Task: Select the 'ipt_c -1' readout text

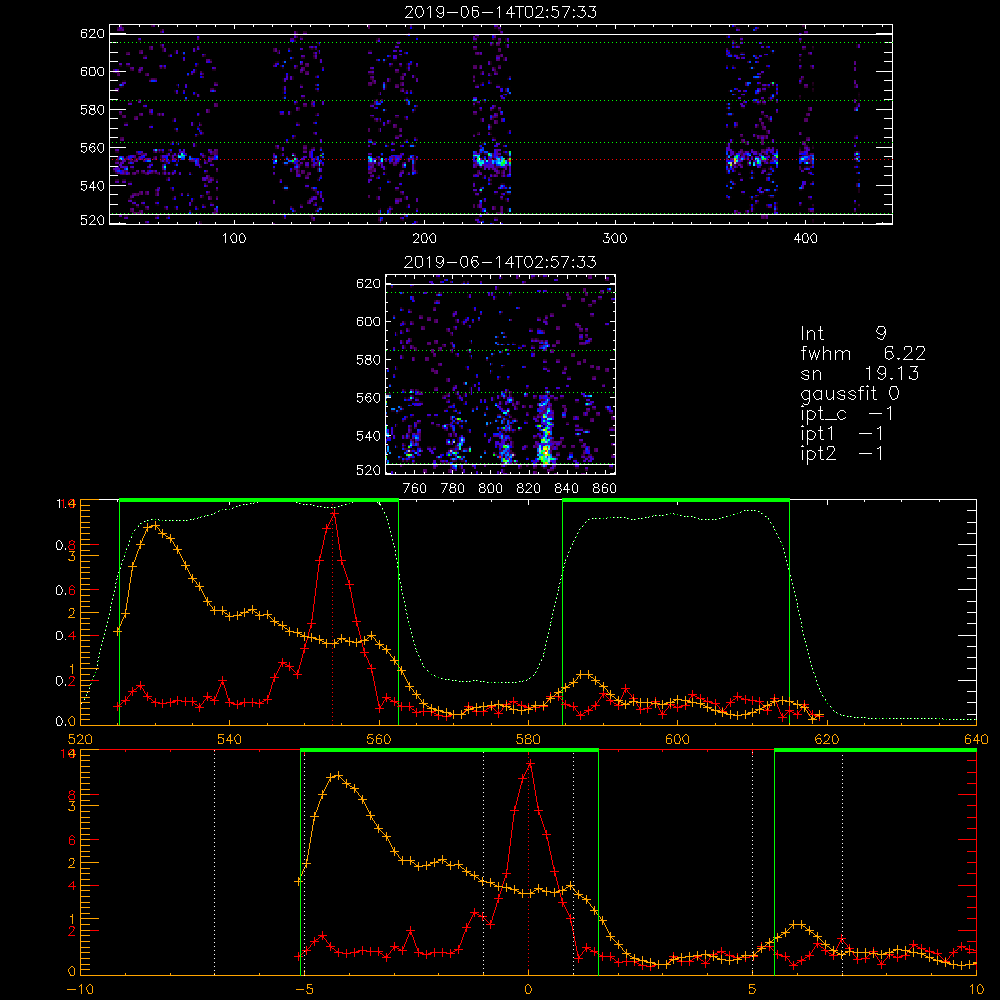Action: (847, 414)
